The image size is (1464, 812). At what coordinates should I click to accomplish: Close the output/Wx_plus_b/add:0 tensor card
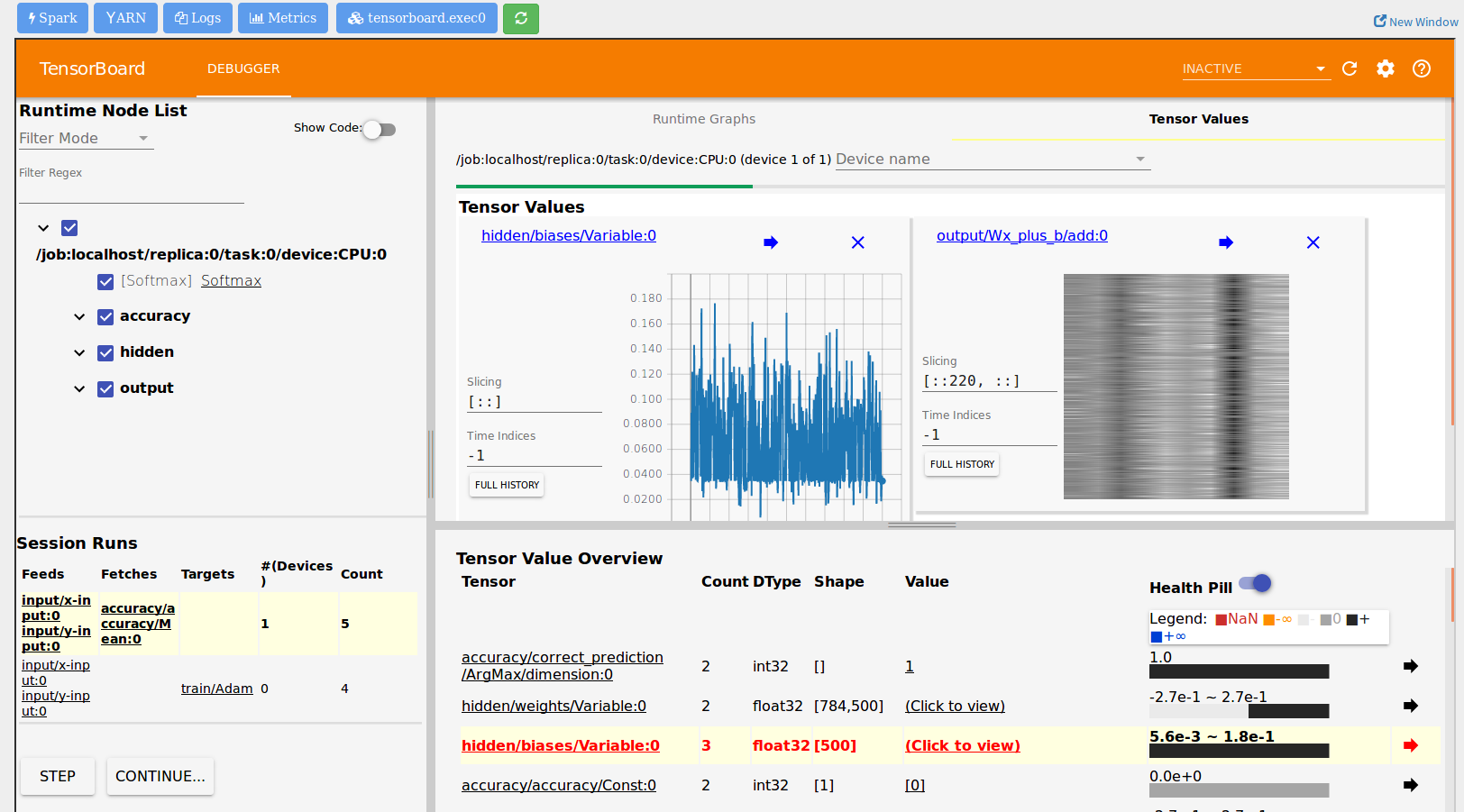[1313, 242]
